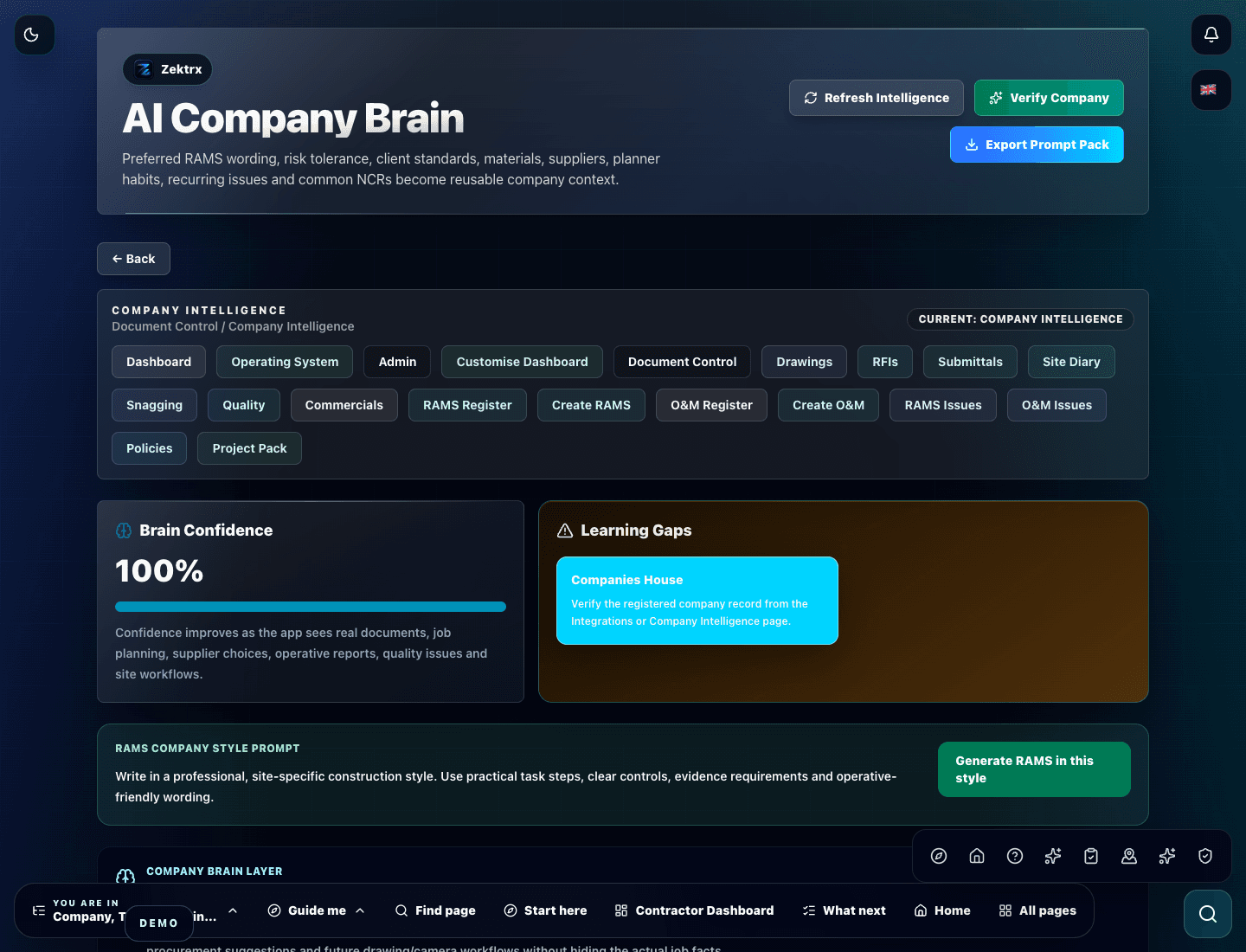The width and height of the screenshot is (1246, 952).
Task: Open the UK flag language selector
Action: tap(1211, 90)
